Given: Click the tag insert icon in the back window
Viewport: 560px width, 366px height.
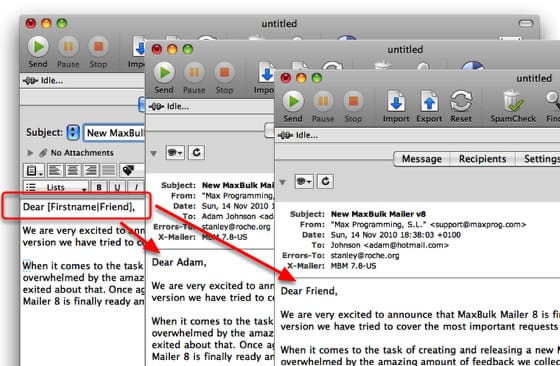Looking at the screenshot, I should pyautogui.click(x=129, y=170).
